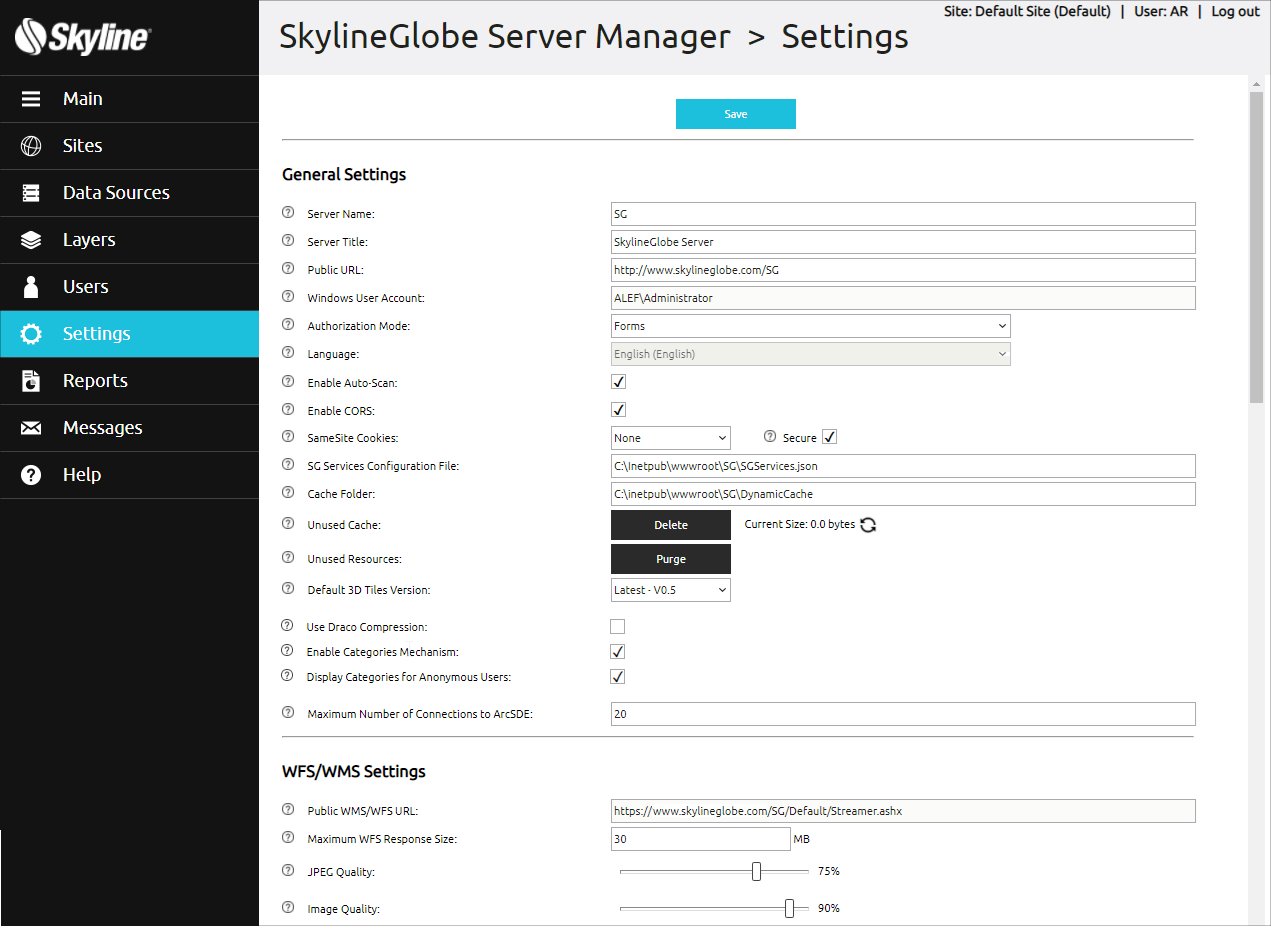Enable Use Draco Compression checkbox
Image resolution: width=1271 pixels, height=929 pixels.
coord(618,627)
